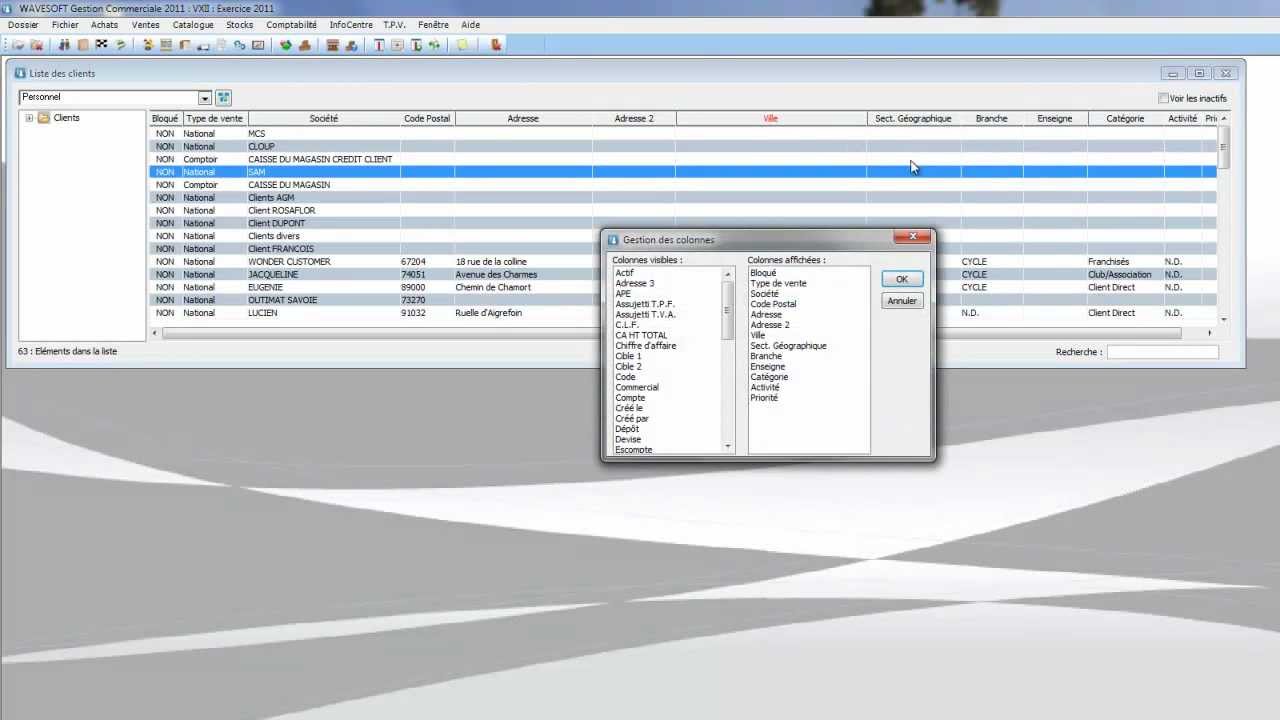Image resolution: width=1280 pixels, height=720 pixels.
Task: Click the delivery truck toolbar icon
Action: [x=203, y=45]
